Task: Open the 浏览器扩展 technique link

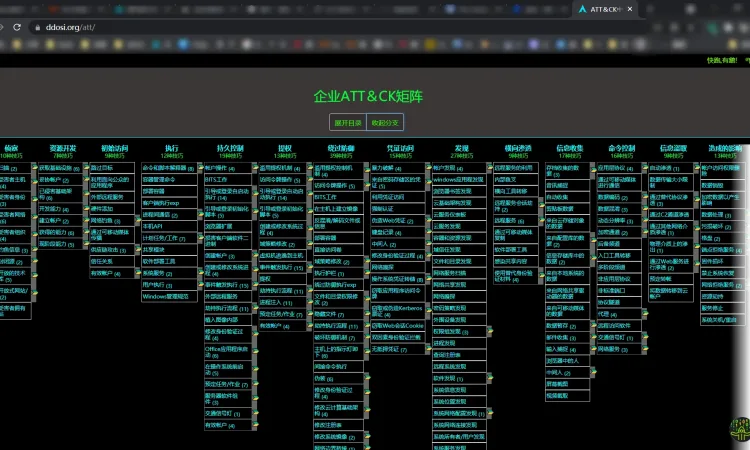Action: 219,226
